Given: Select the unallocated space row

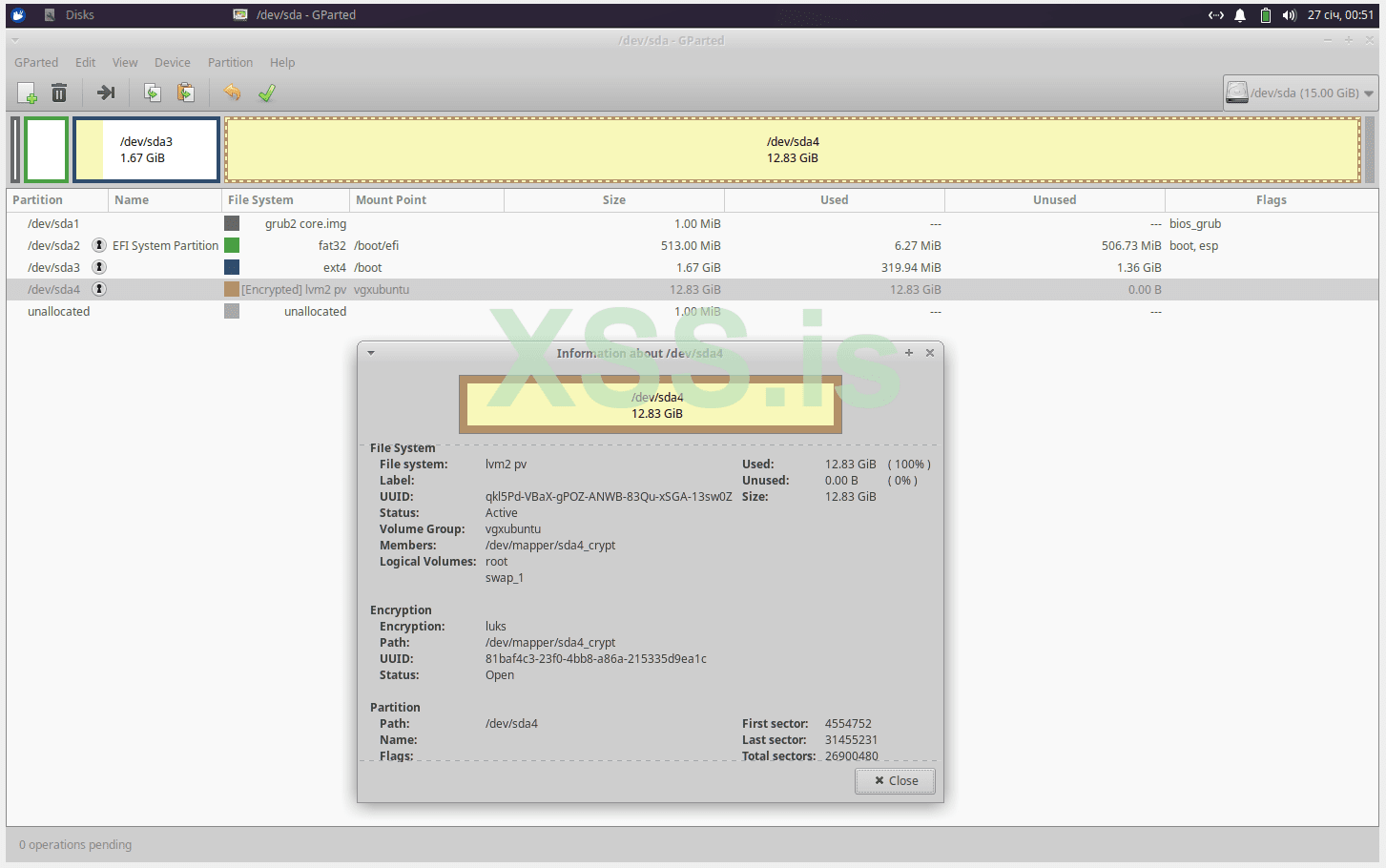Looking at the screenshot, I should point(693,312).
